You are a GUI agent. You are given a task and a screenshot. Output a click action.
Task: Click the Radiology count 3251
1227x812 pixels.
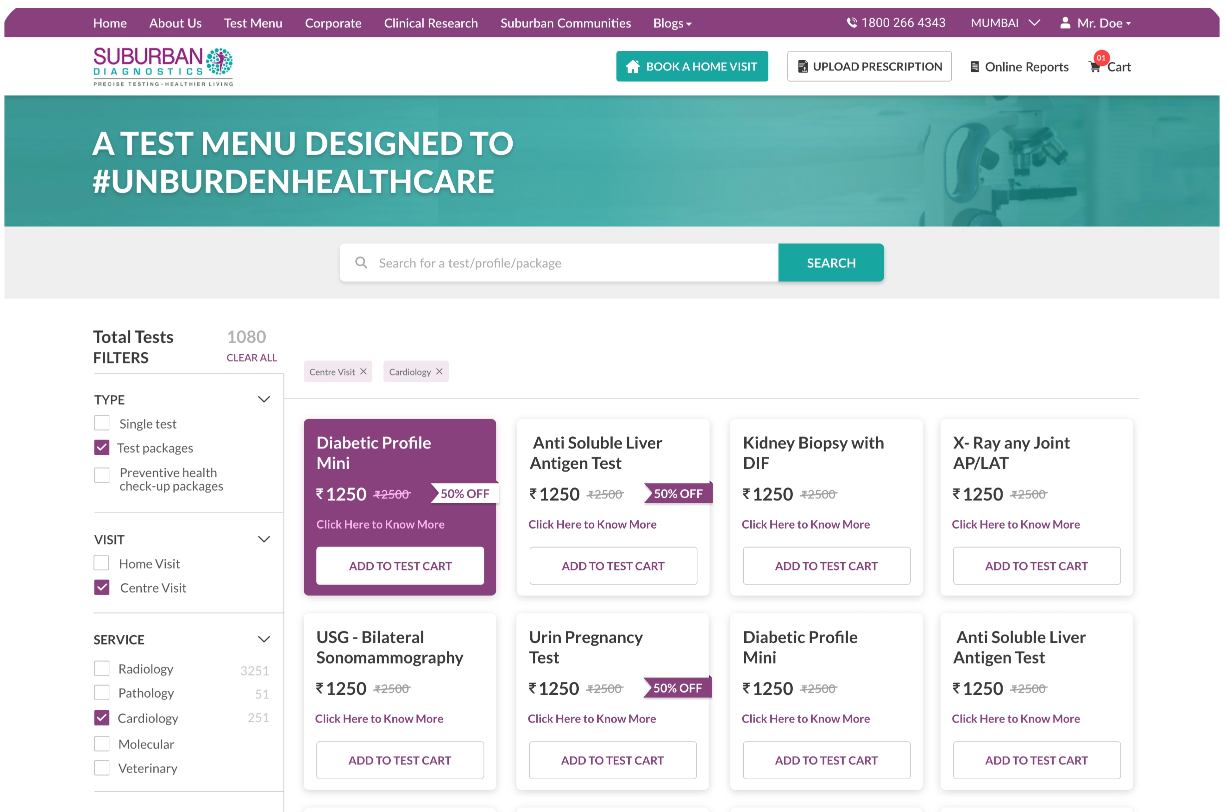[x=255, y=671]
